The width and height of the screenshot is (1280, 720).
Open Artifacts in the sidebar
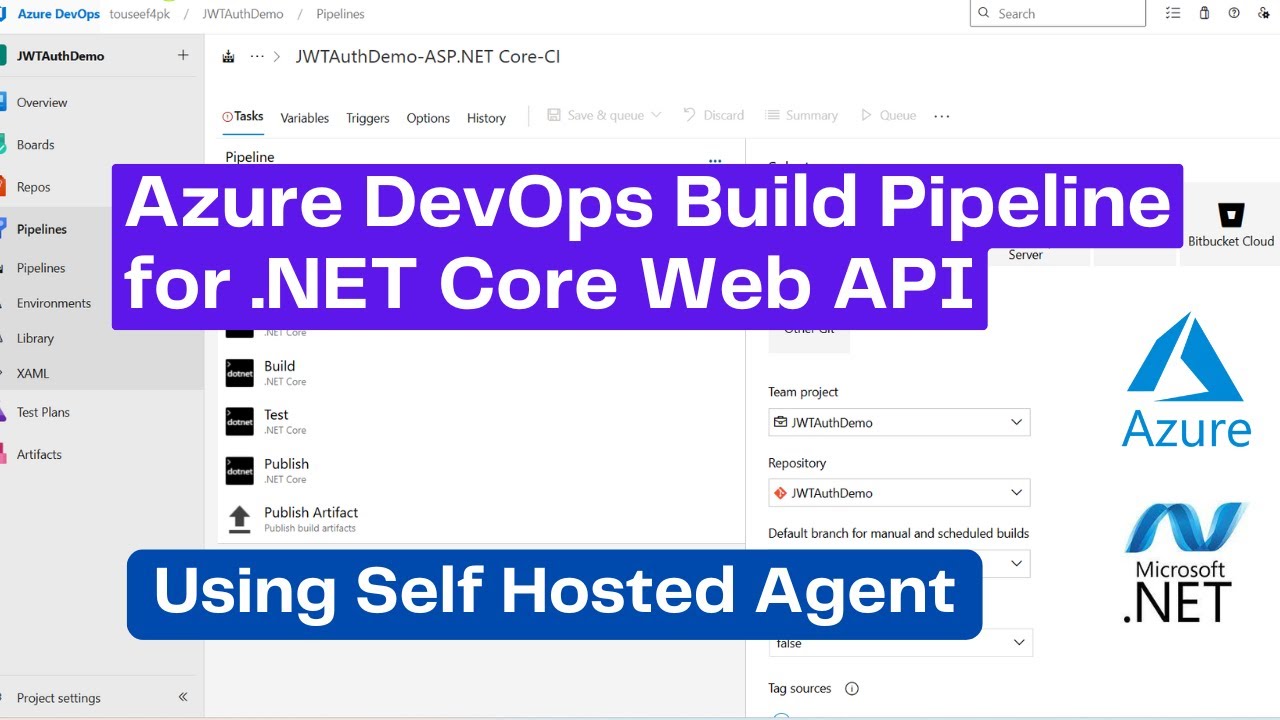point(39,454)
